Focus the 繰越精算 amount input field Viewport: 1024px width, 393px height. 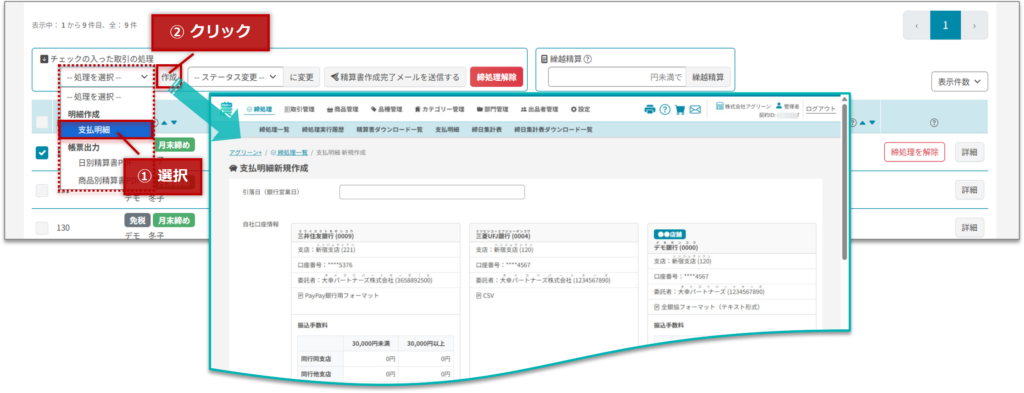click(616, 77)
